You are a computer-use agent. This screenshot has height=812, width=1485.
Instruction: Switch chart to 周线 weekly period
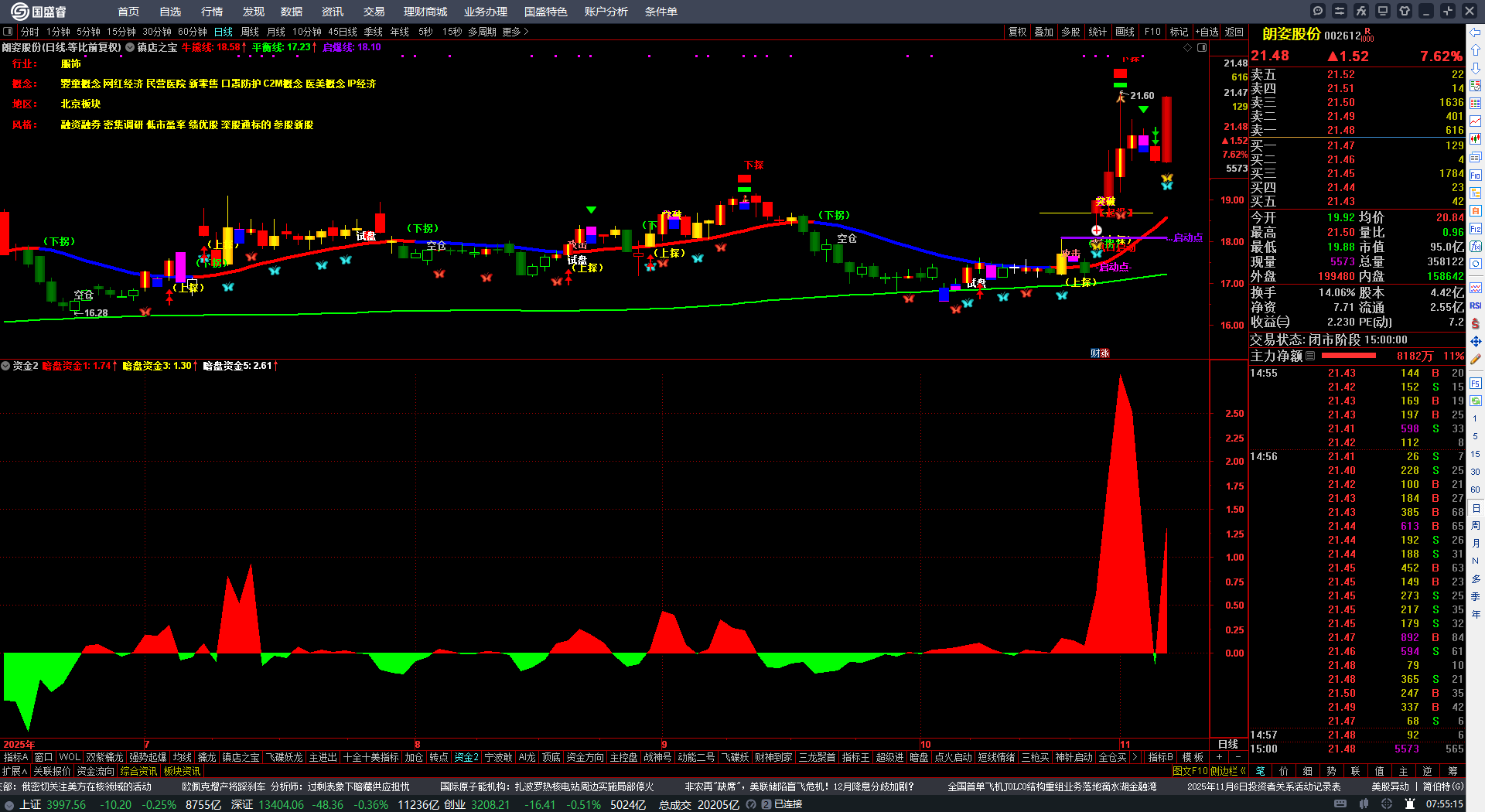[250, 32]
